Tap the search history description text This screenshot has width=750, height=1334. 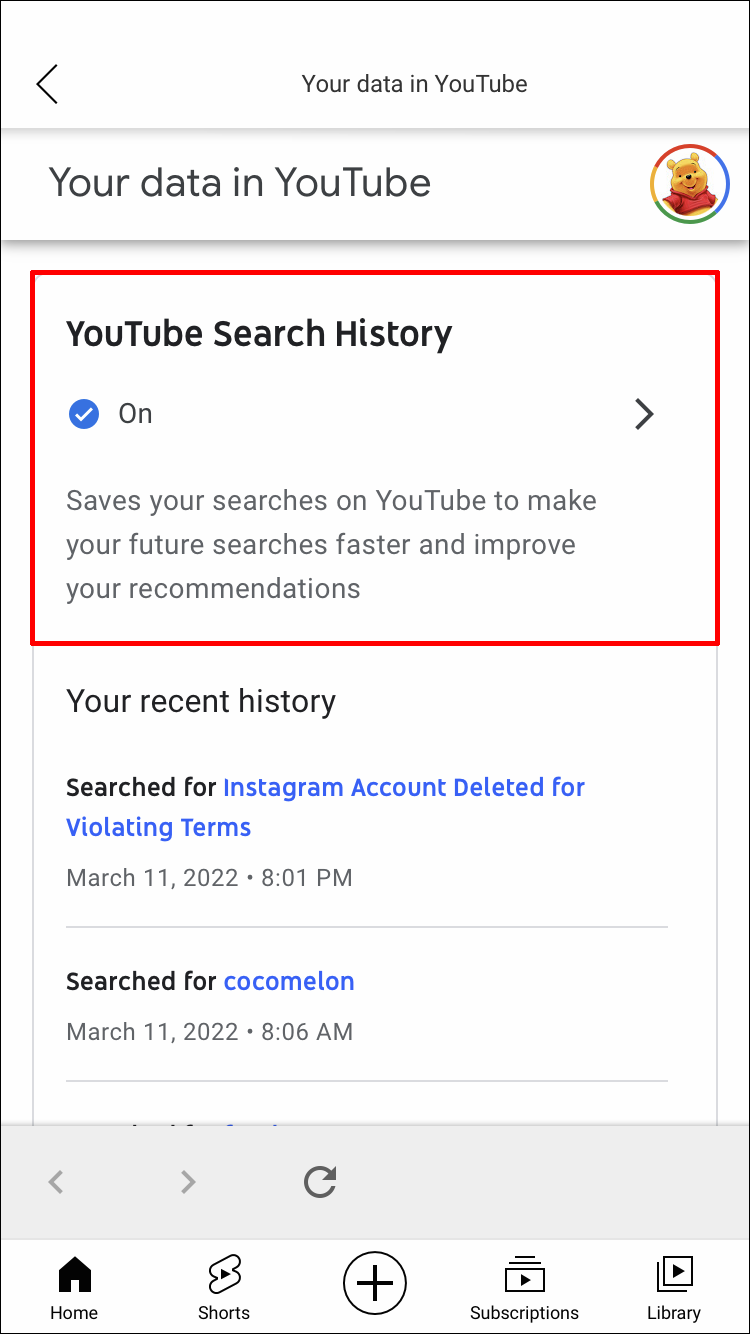coord(331,544)
